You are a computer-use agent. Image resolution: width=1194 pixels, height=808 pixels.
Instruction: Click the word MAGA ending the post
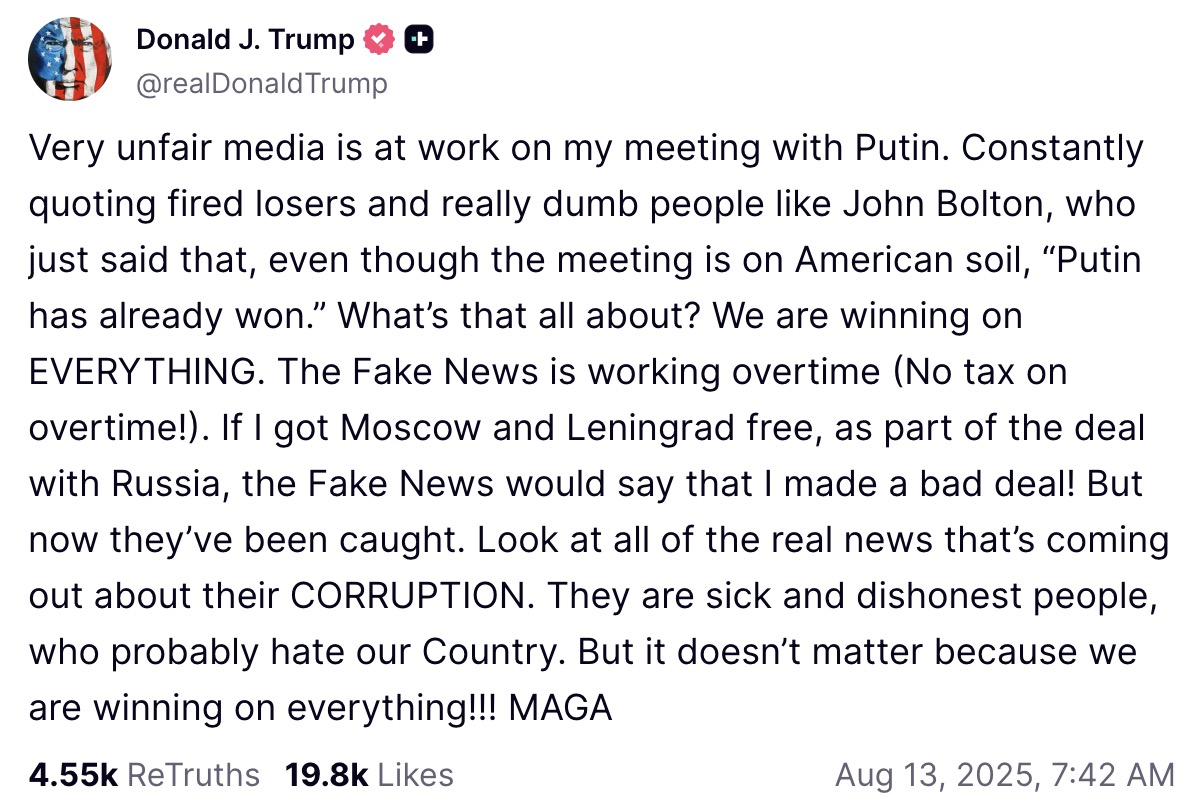pos(560,708)
